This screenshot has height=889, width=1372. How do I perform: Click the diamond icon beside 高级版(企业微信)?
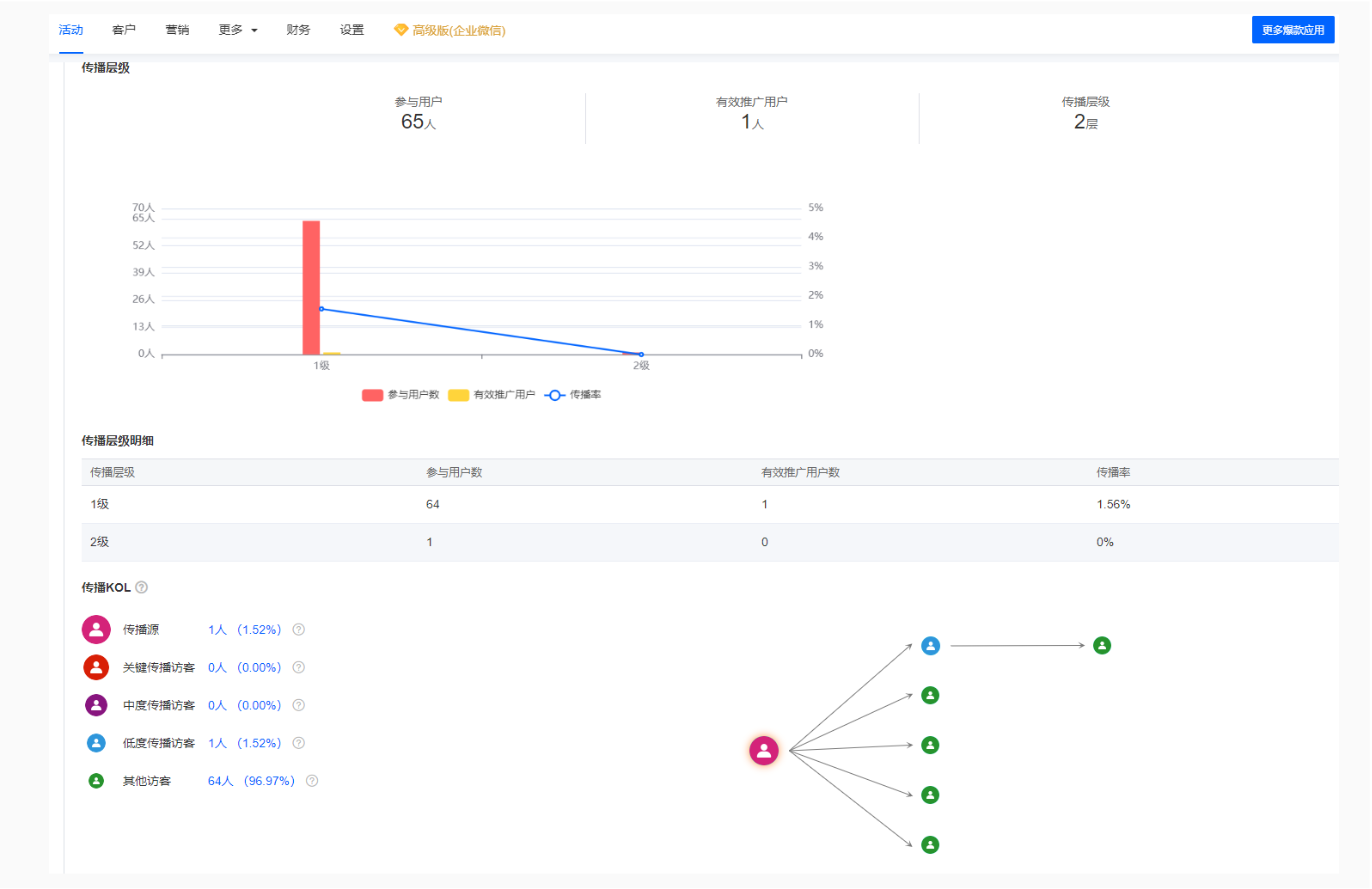[401, 30]
